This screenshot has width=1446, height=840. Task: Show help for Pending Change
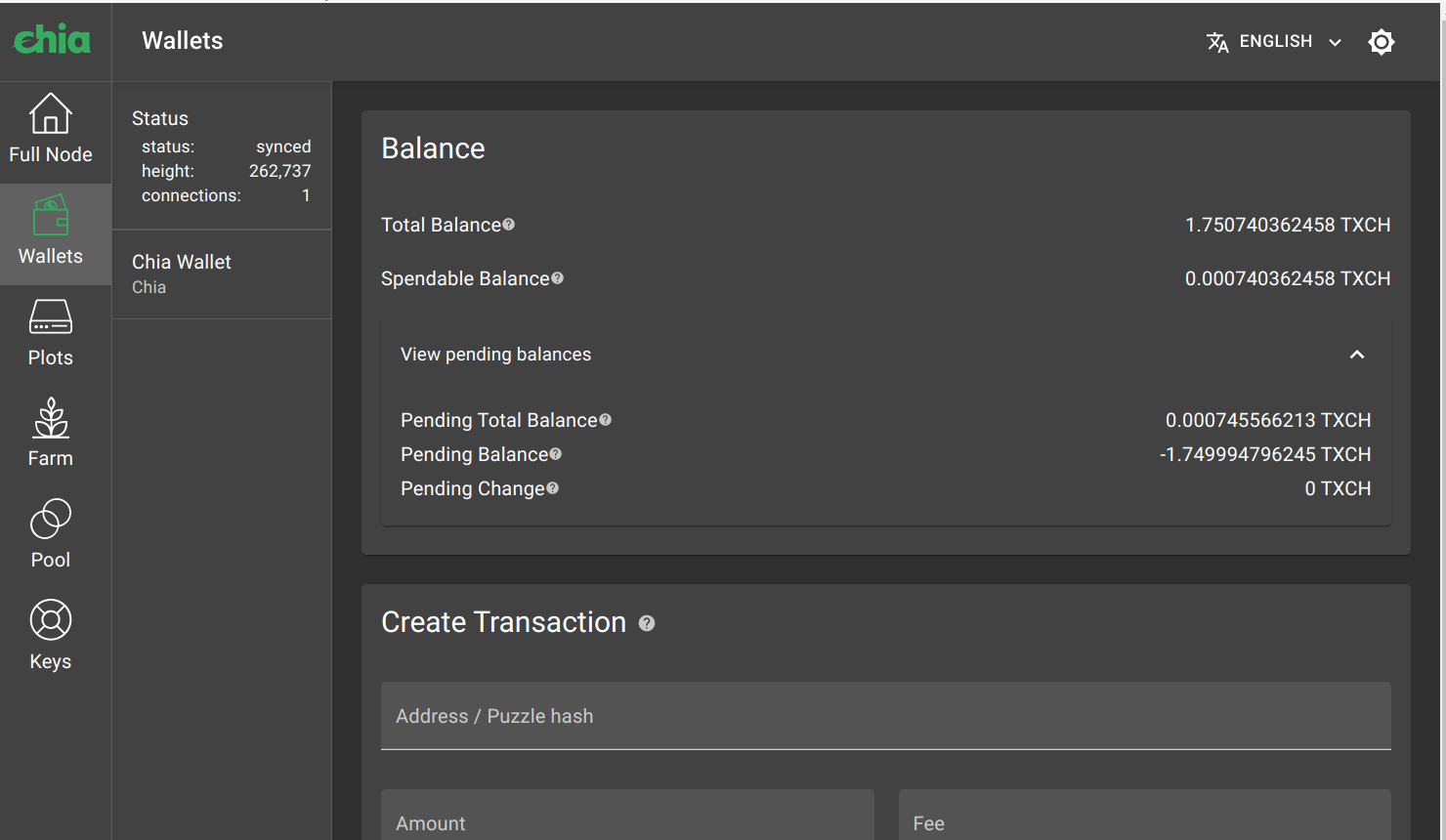[x=553, y=487]
